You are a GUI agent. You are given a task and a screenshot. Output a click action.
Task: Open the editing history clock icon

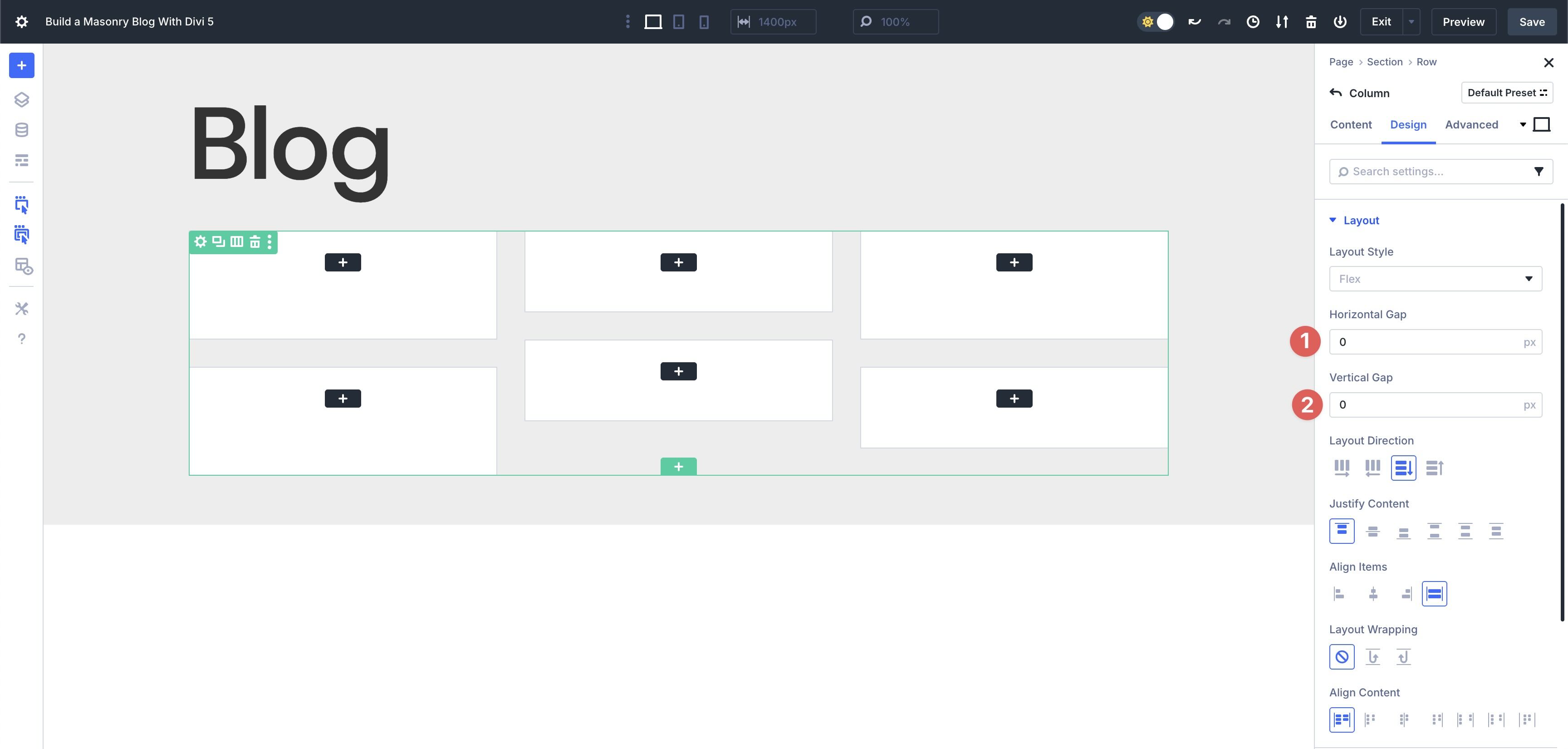(1253, 21)
